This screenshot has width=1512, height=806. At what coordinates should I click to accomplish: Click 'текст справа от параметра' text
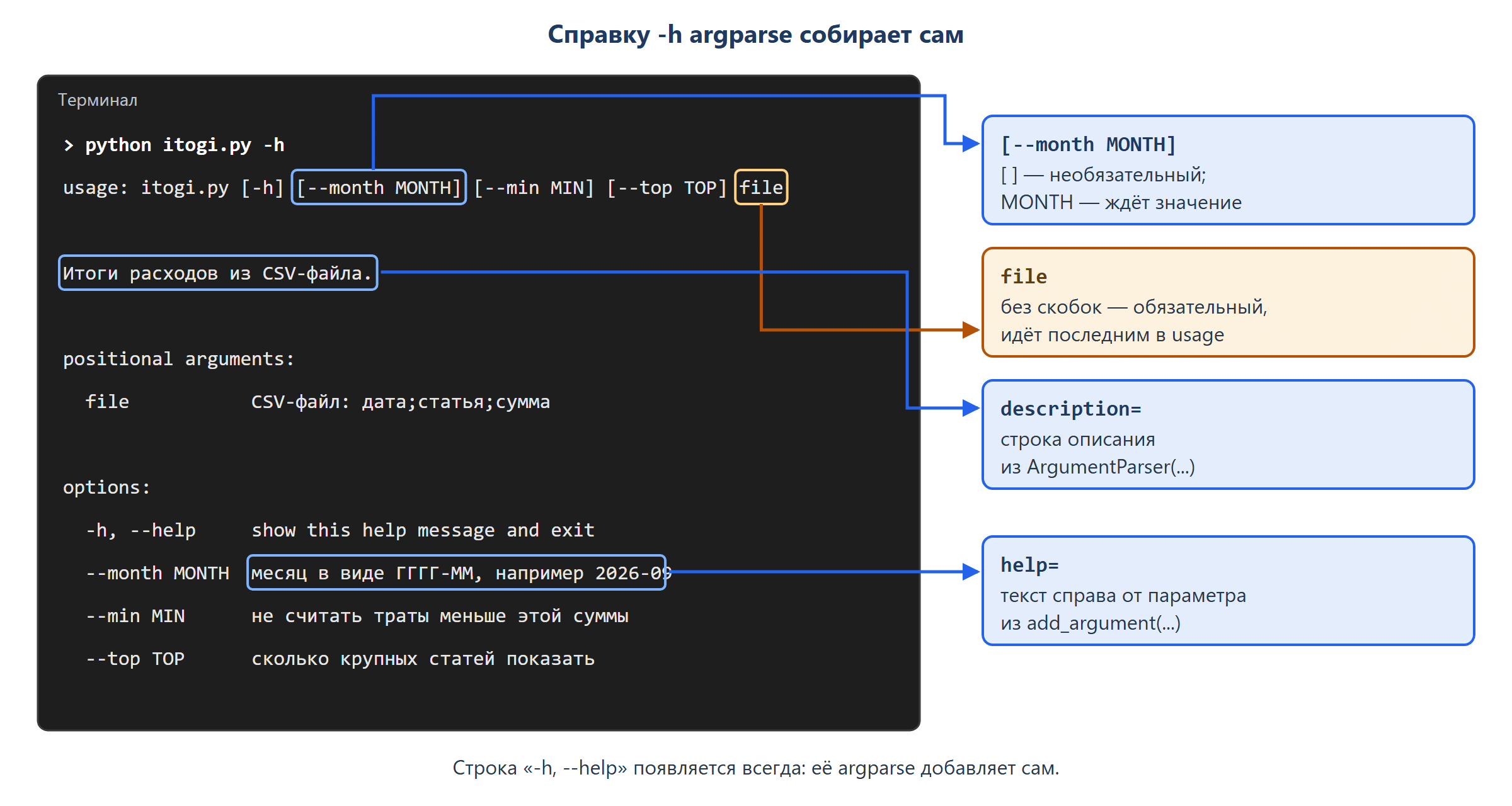pos(1123,596)
